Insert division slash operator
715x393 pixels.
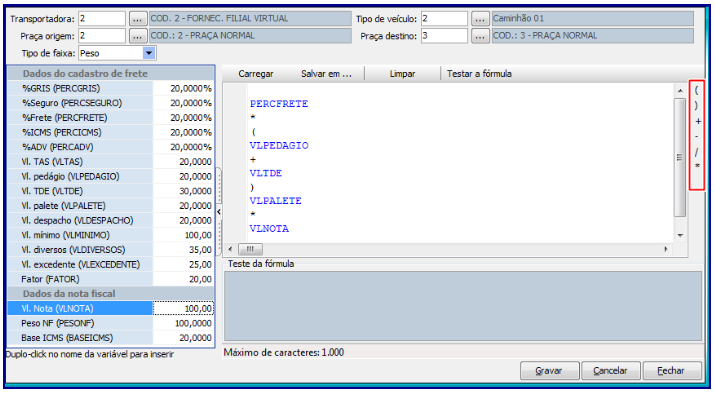point(696,152)
